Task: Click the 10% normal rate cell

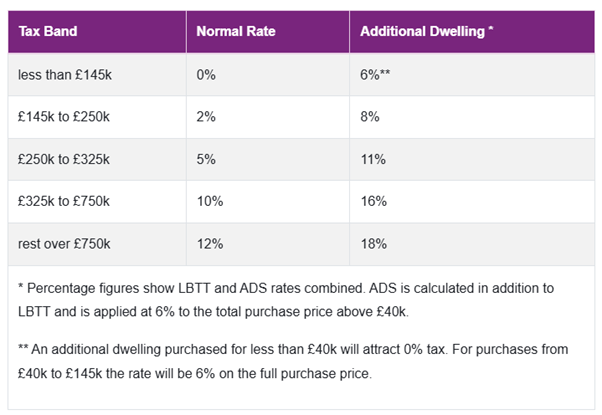Action: click(210, 201)
